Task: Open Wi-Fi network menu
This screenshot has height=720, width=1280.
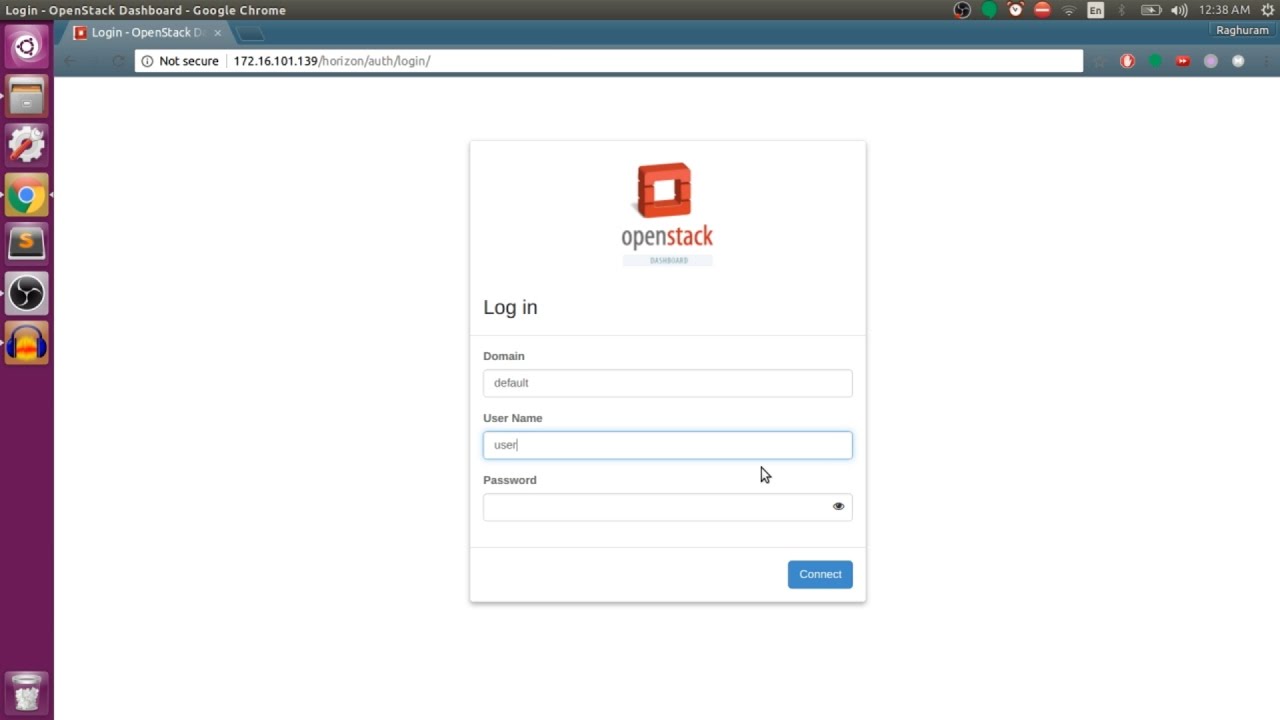Action: click(x=1069, y=10)
